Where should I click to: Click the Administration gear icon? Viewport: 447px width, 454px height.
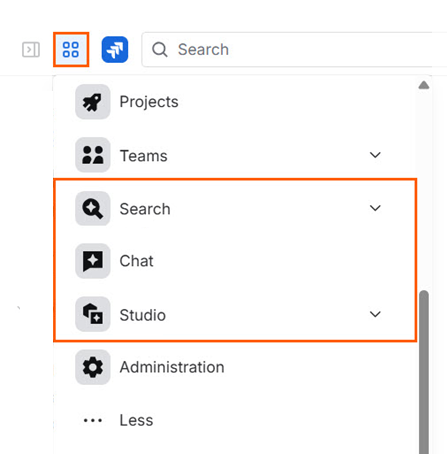point(93,367)
